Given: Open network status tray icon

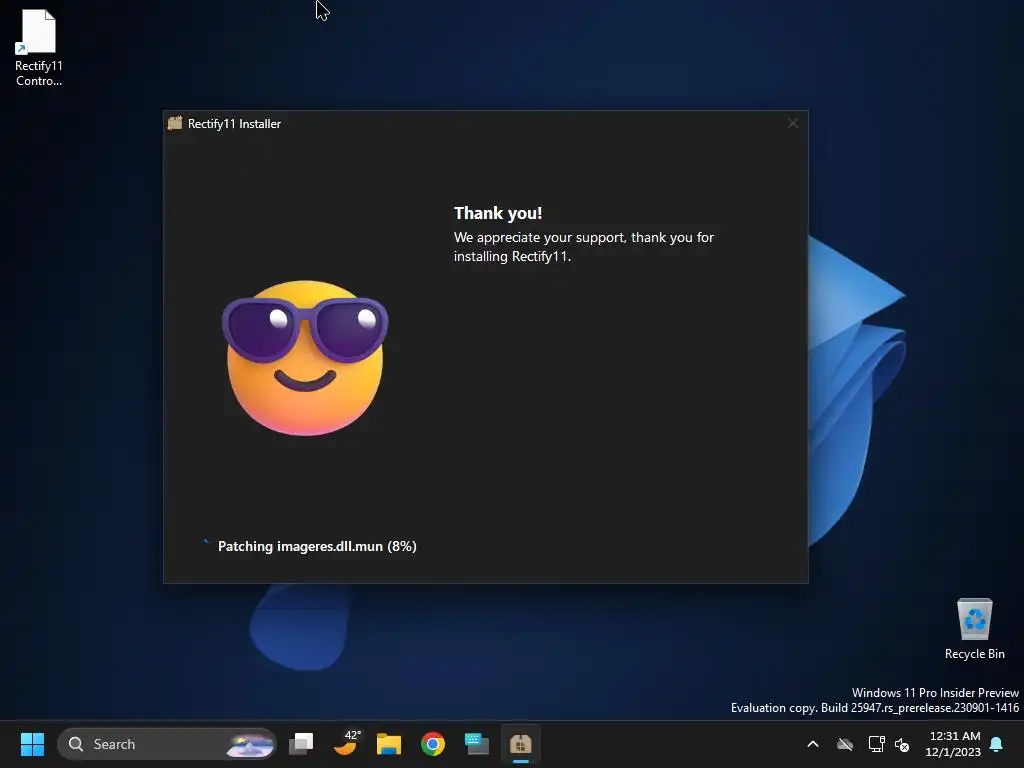Looking at the screenshot, I should (x=876, y=744).
